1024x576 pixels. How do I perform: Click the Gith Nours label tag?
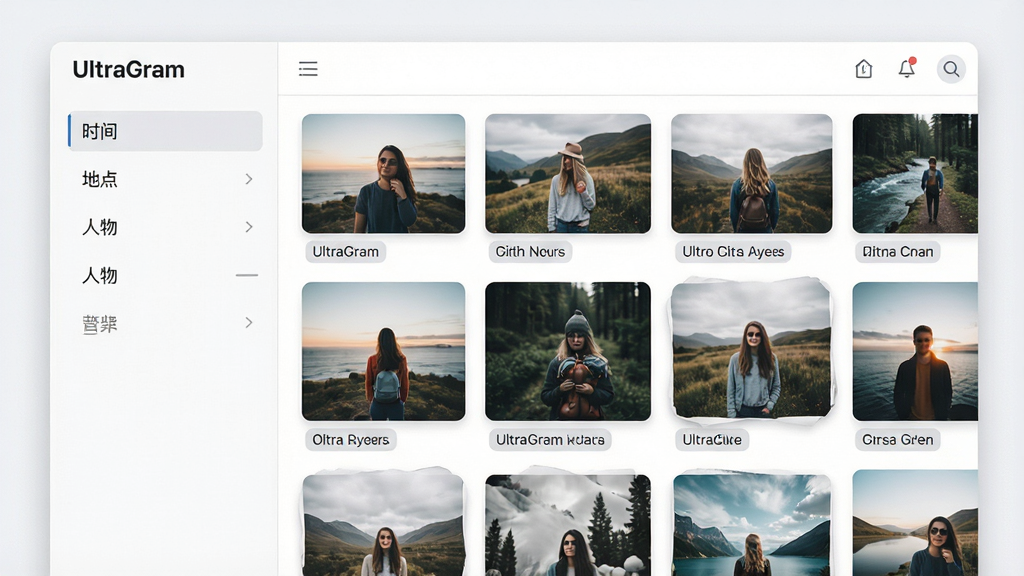point(530,251)
